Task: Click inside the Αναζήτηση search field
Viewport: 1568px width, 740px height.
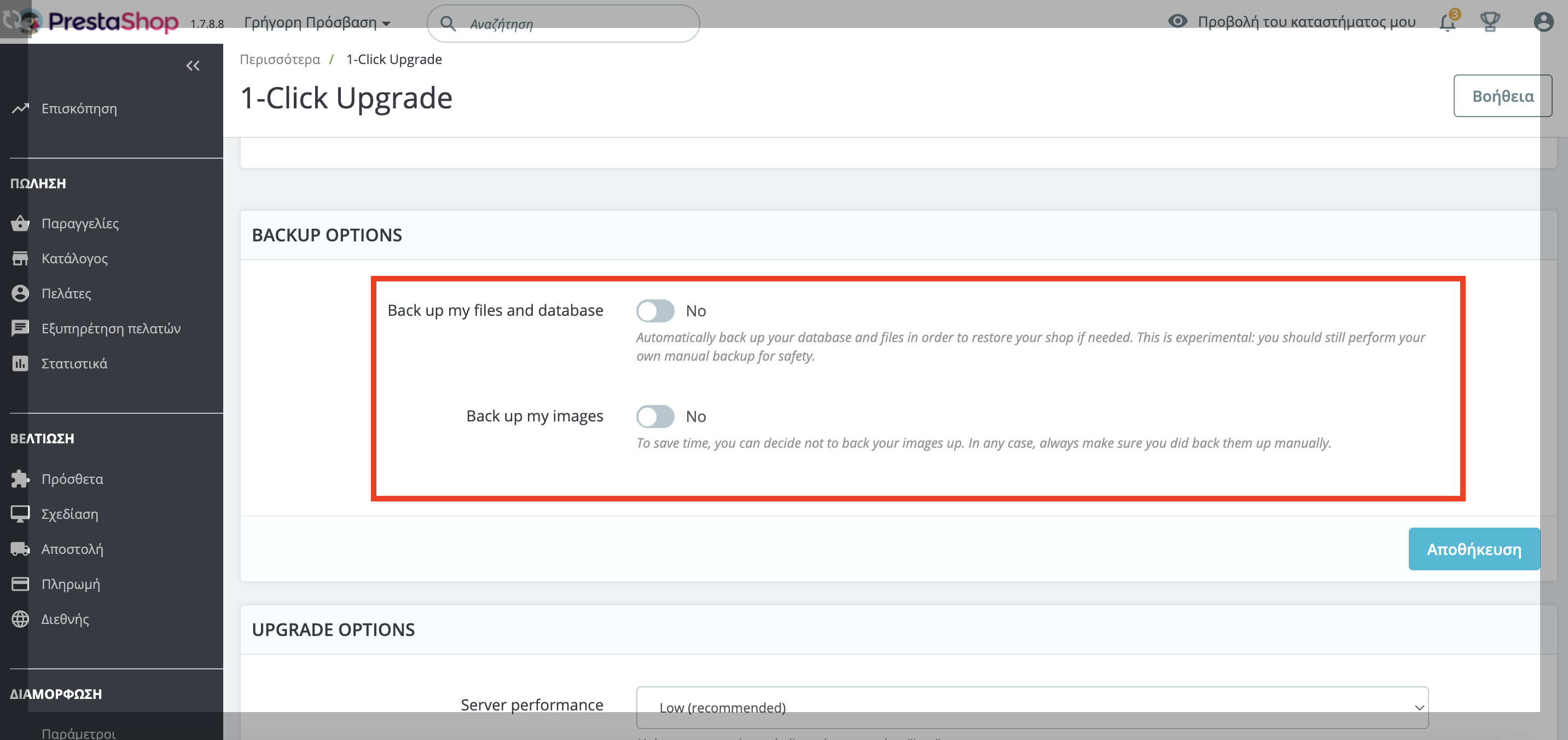Action: pos(563,23)
